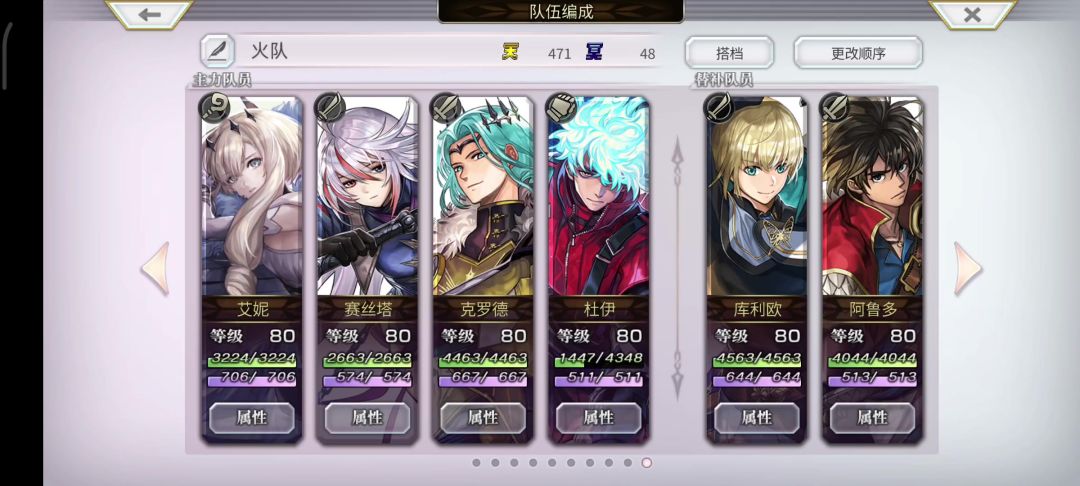Tap the back arrow at top left

tap(149, 14)
